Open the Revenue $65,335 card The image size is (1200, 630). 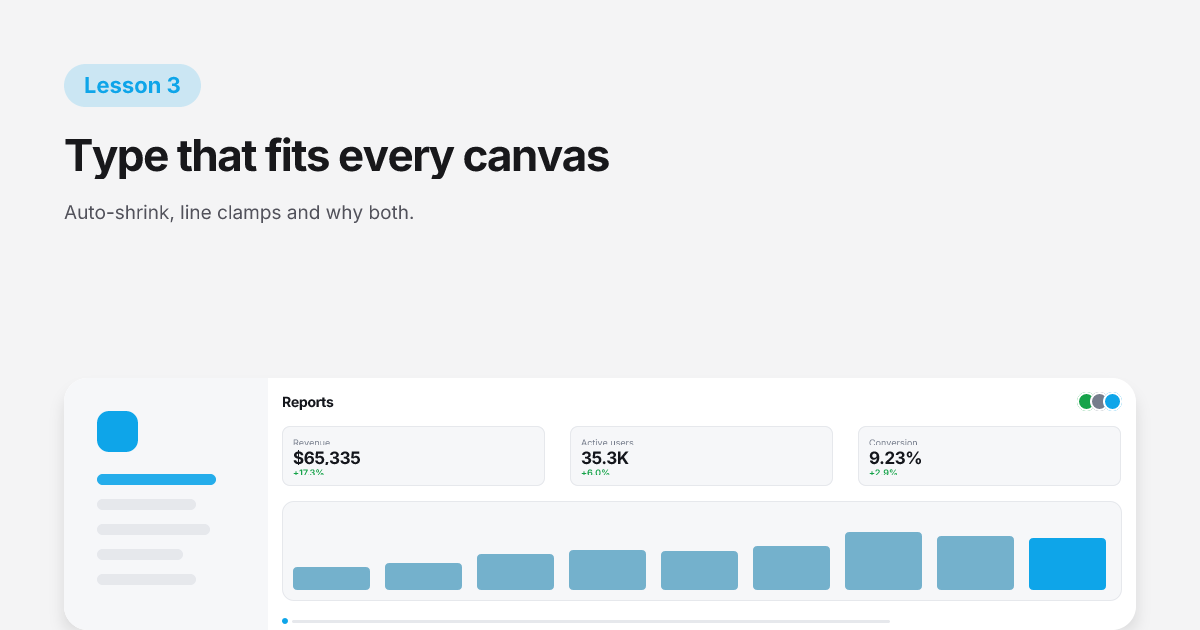(413, 456)
